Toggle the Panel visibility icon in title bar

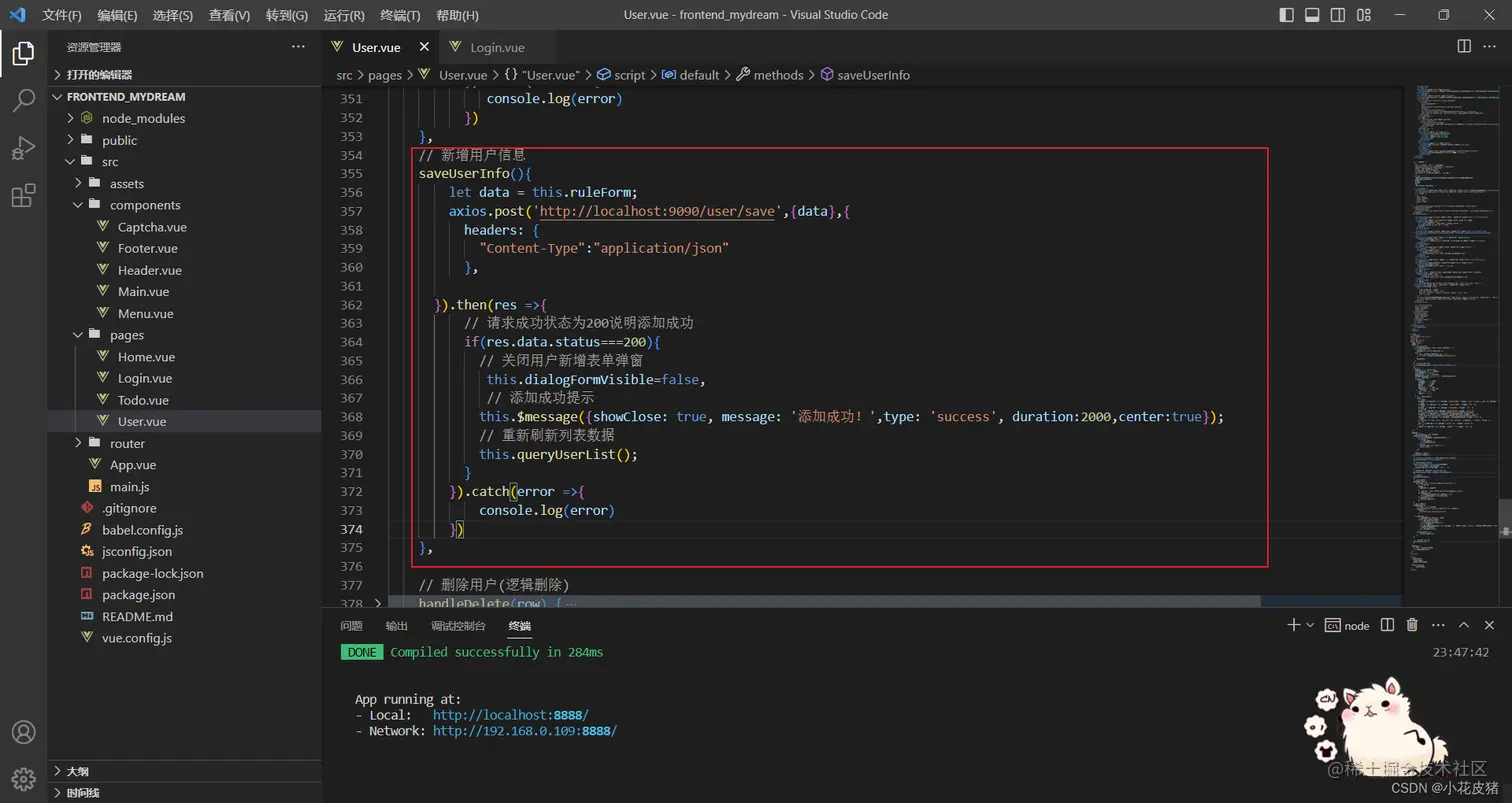pos(1312,14)
